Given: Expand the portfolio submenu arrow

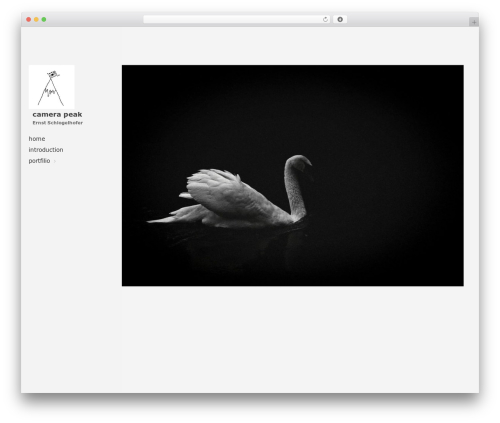Looking at the screenshot, I should pos(55,161).
